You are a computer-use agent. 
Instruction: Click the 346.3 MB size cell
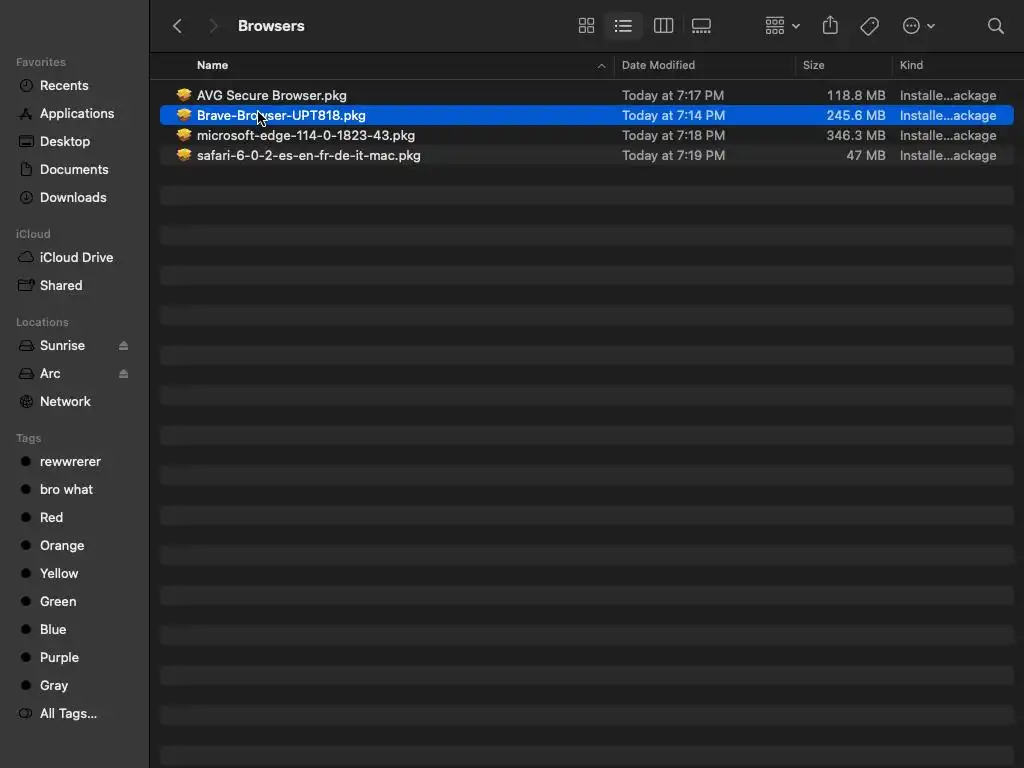point(856,136)
